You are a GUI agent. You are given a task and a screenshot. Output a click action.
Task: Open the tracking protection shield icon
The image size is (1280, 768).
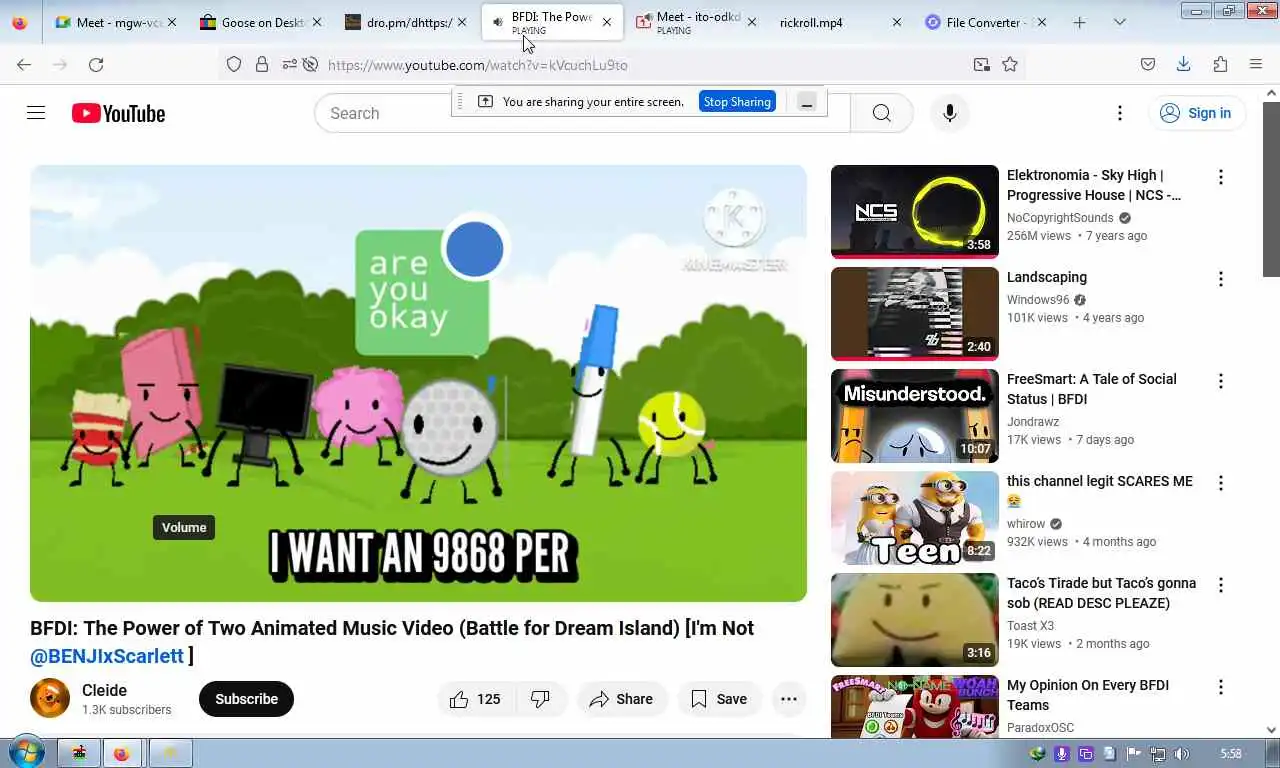click(x=234, y=64)
